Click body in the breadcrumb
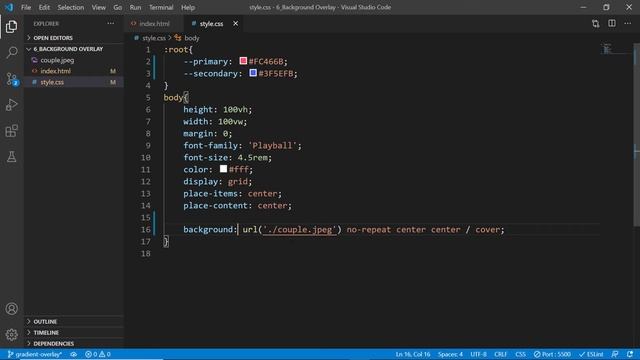The height and width of the screenshot is (360, 640). tap(191, 38)
